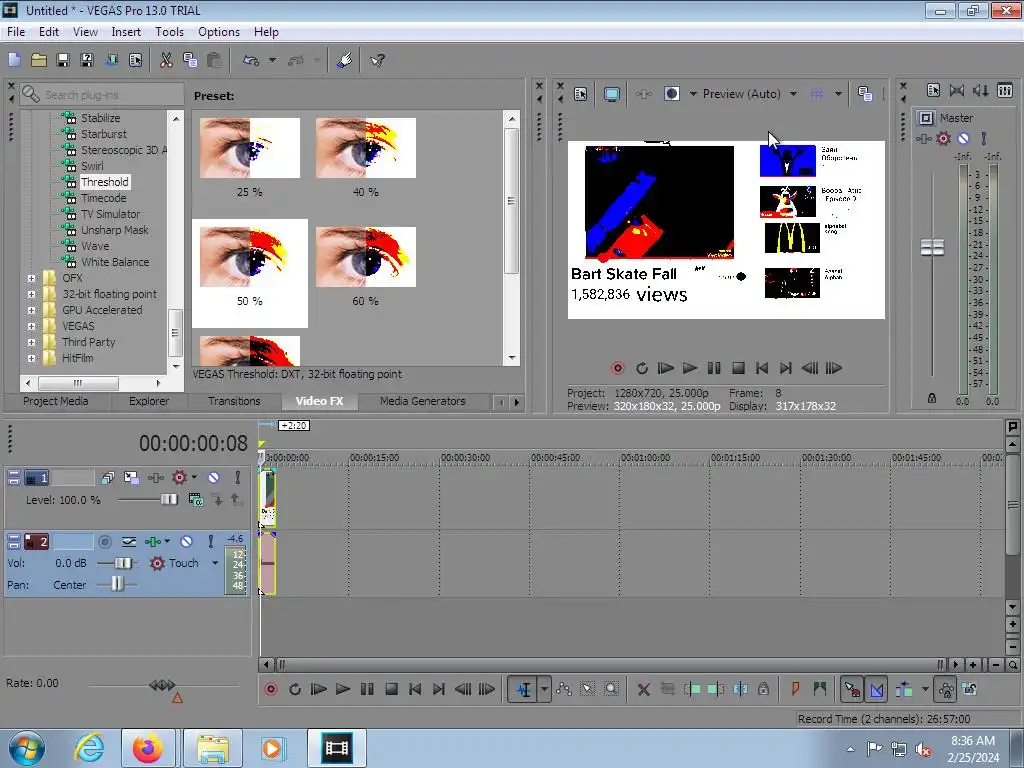The image size is (1024, 768).
Task: Click the Save project toolbar icon
Action: [63, 60]
